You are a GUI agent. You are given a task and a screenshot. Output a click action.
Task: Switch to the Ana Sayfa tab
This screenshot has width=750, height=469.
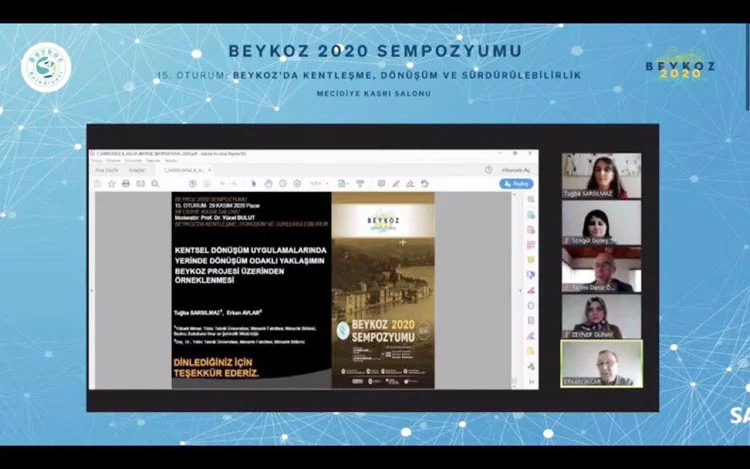(106, 170)
